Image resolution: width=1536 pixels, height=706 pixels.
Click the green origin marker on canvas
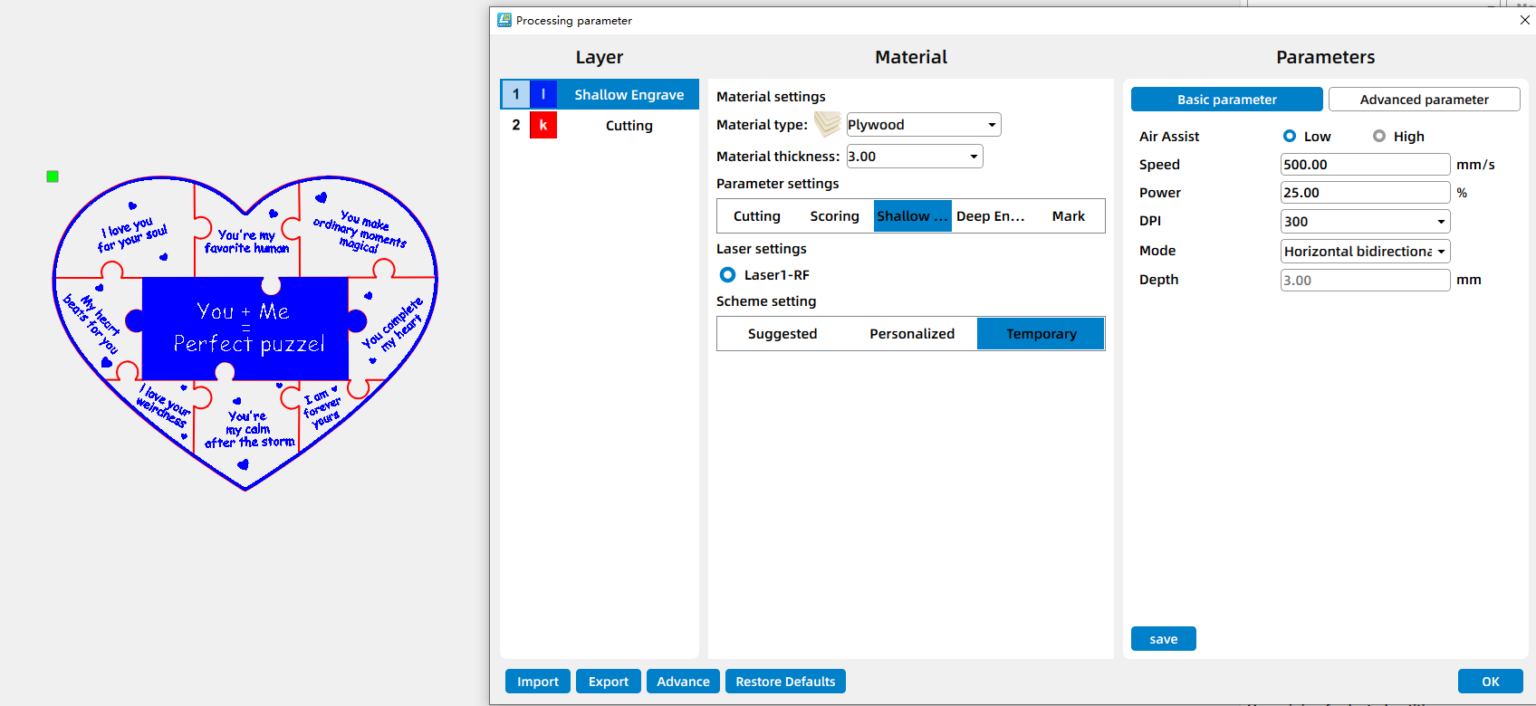click(x=52, y=177)
